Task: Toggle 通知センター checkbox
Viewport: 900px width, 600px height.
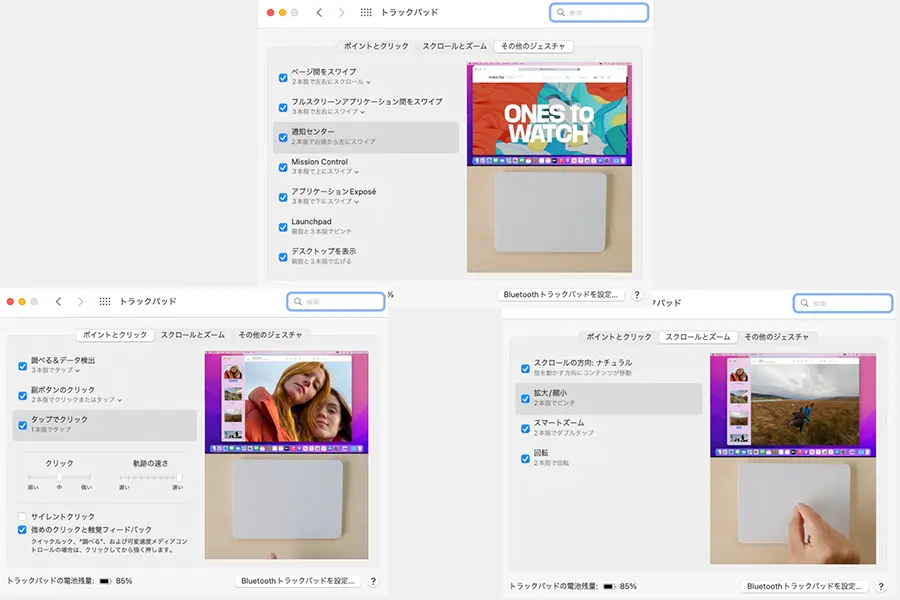Action: point(283,137)
